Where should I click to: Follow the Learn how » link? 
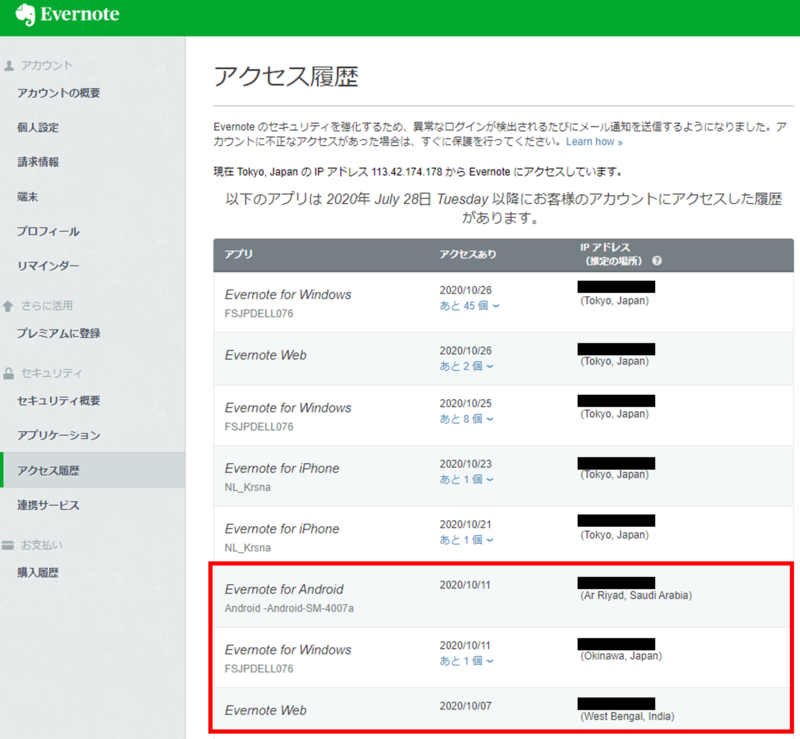coord(594,142)
